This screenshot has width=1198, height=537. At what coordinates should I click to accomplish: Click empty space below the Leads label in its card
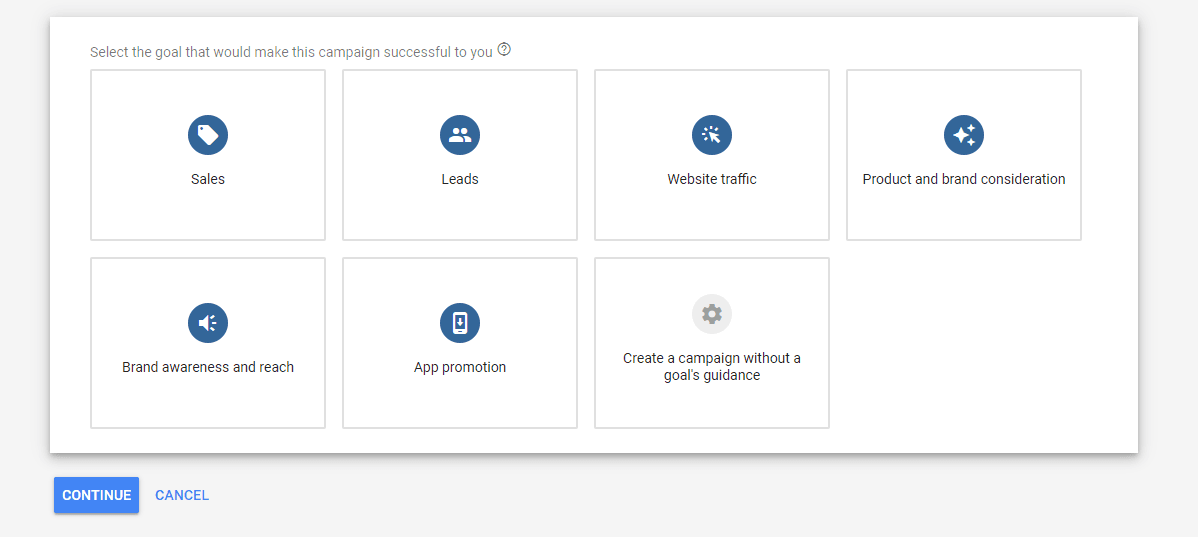[460, 215]
